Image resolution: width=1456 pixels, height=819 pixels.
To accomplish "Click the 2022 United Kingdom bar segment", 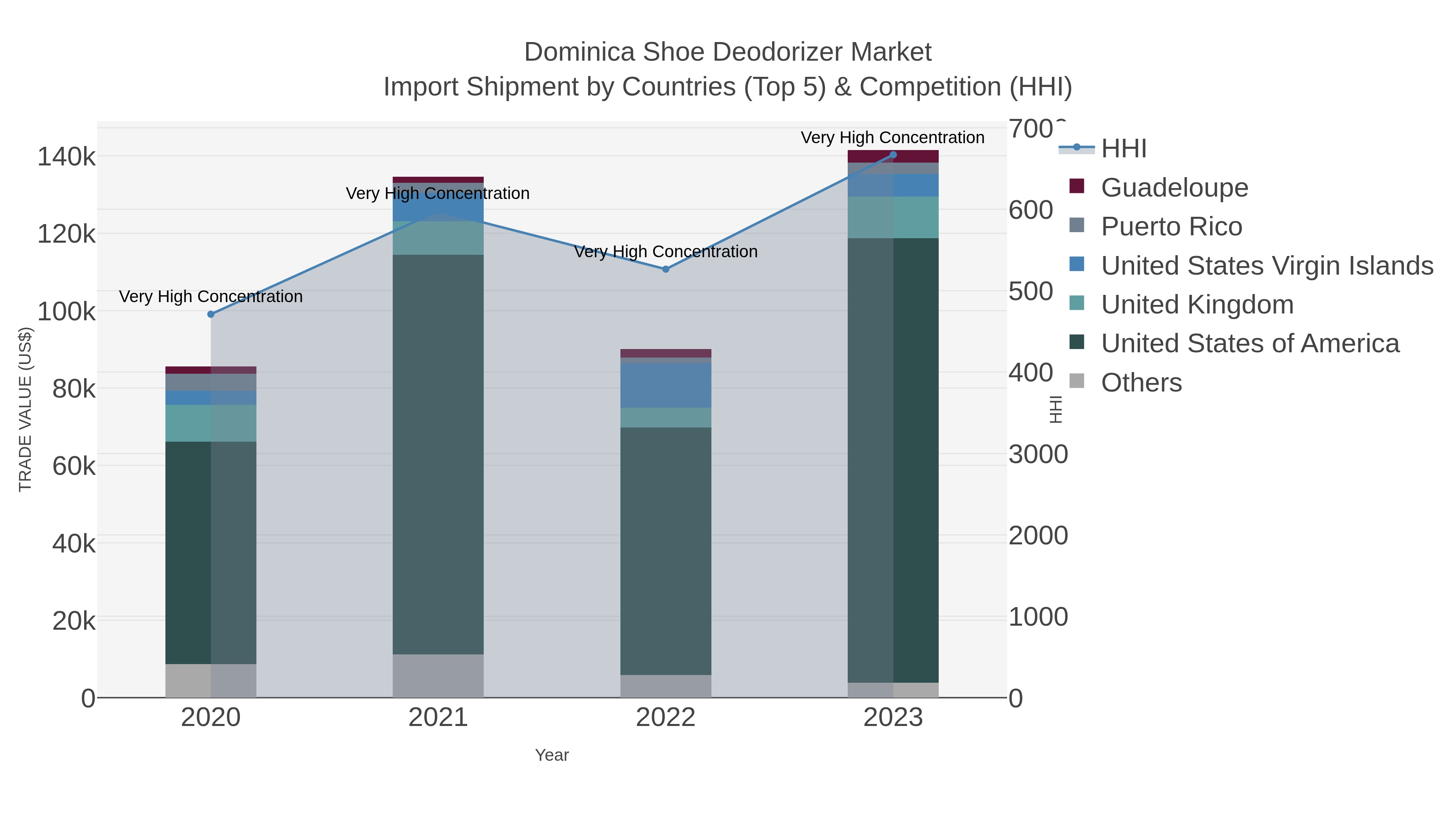I will pos(666,418).
